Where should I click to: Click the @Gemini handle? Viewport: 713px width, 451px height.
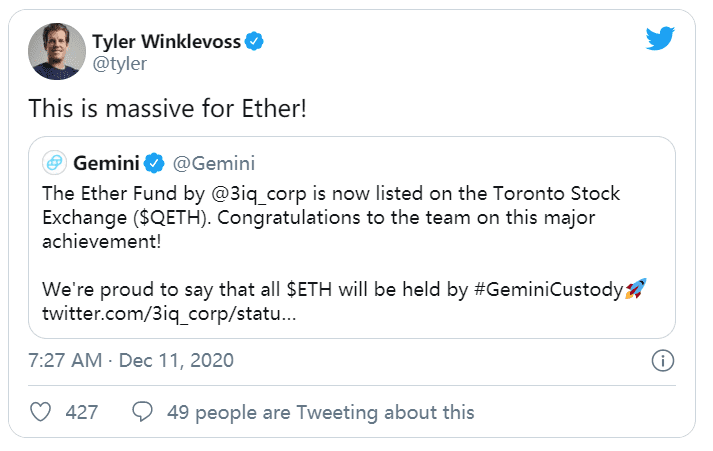(x=208, y=162)
